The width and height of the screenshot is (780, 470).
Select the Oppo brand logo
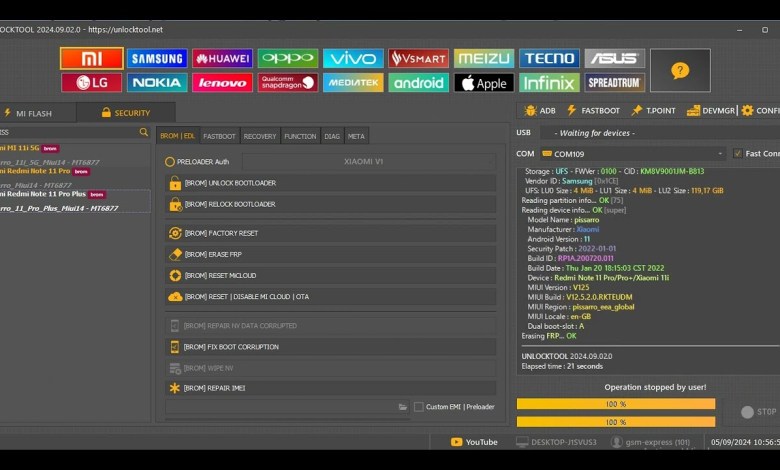click(288, 59)
